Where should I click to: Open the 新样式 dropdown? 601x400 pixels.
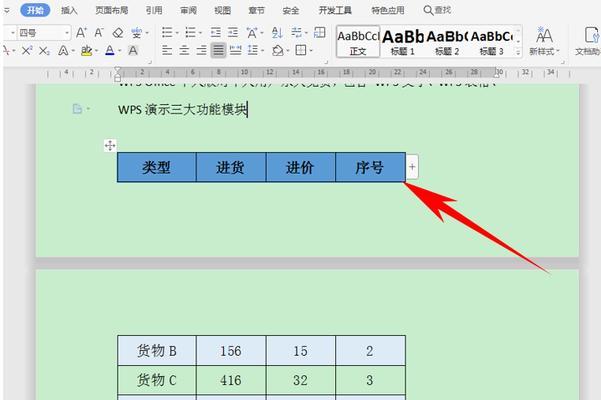pyautogui.click(x=544, y=41)
